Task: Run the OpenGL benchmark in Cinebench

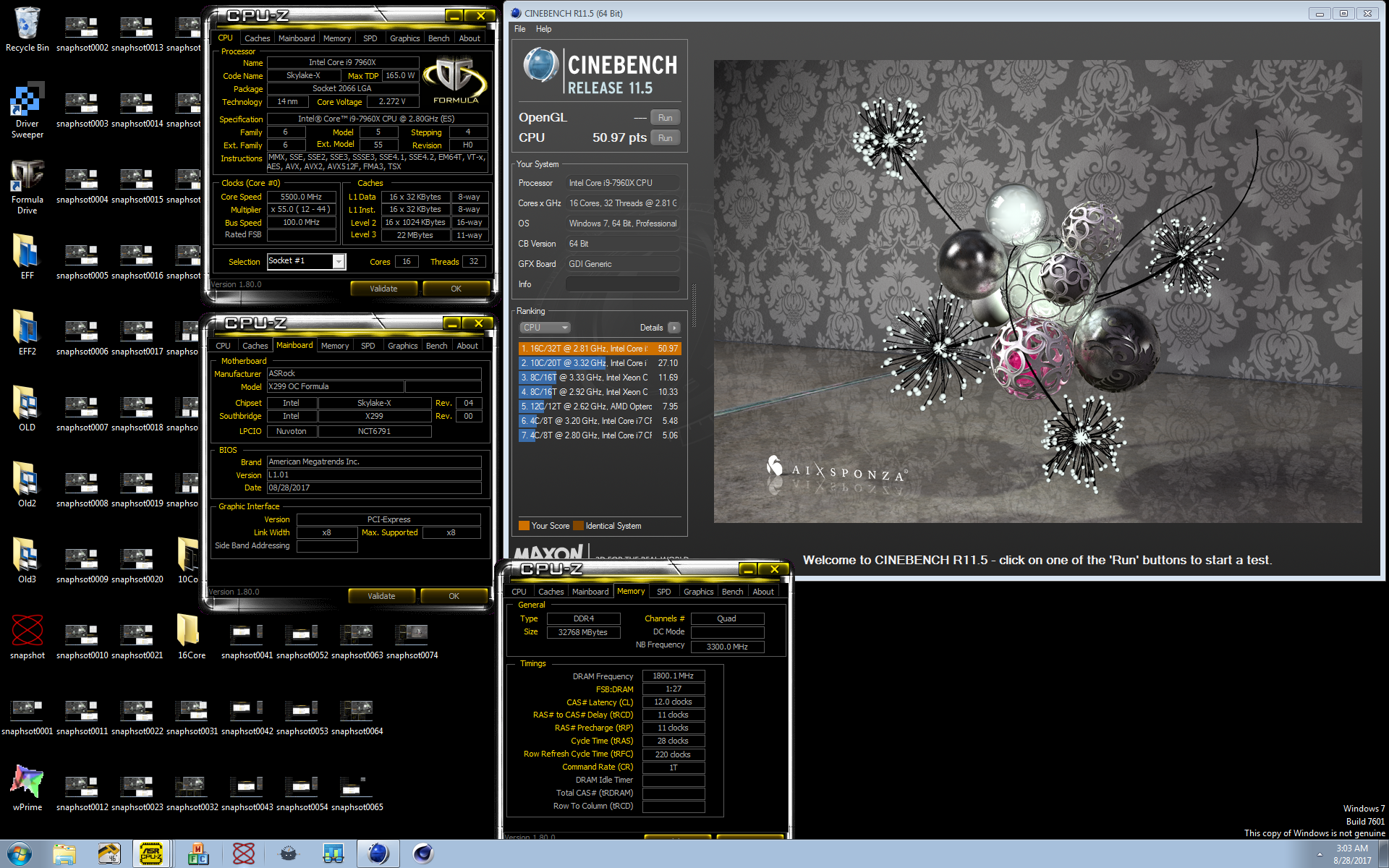Action: (665, 118)
